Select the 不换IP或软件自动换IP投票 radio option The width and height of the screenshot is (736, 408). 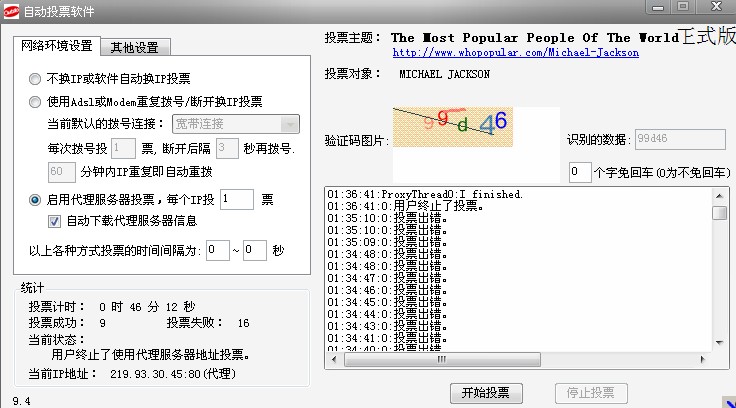click(36, 78)
